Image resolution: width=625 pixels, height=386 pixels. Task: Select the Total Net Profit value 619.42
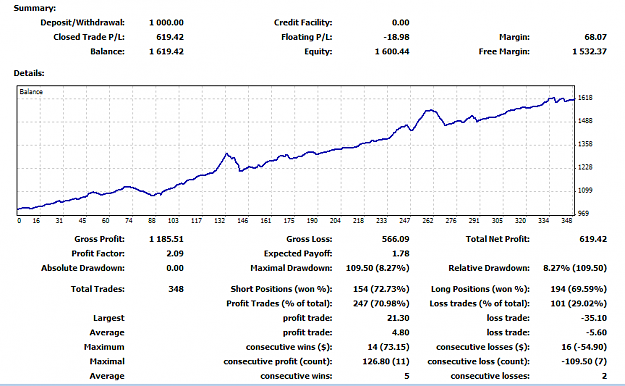click(x=593, y=239)
